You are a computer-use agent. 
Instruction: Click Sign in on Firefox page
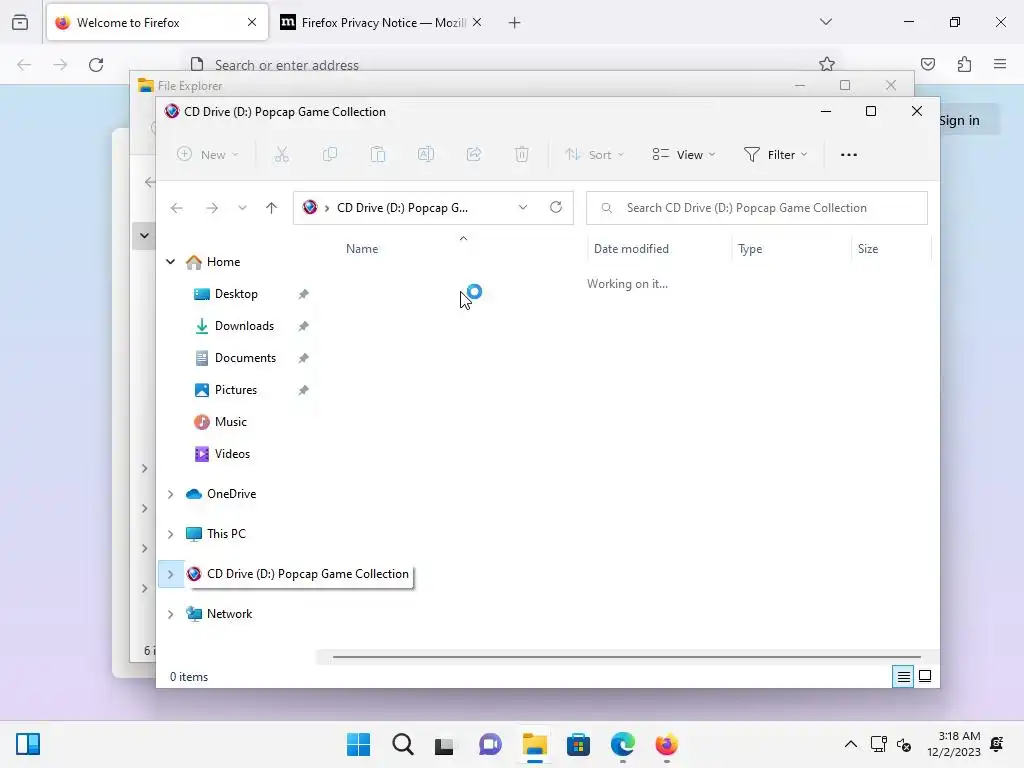click(x=959, y=120)
